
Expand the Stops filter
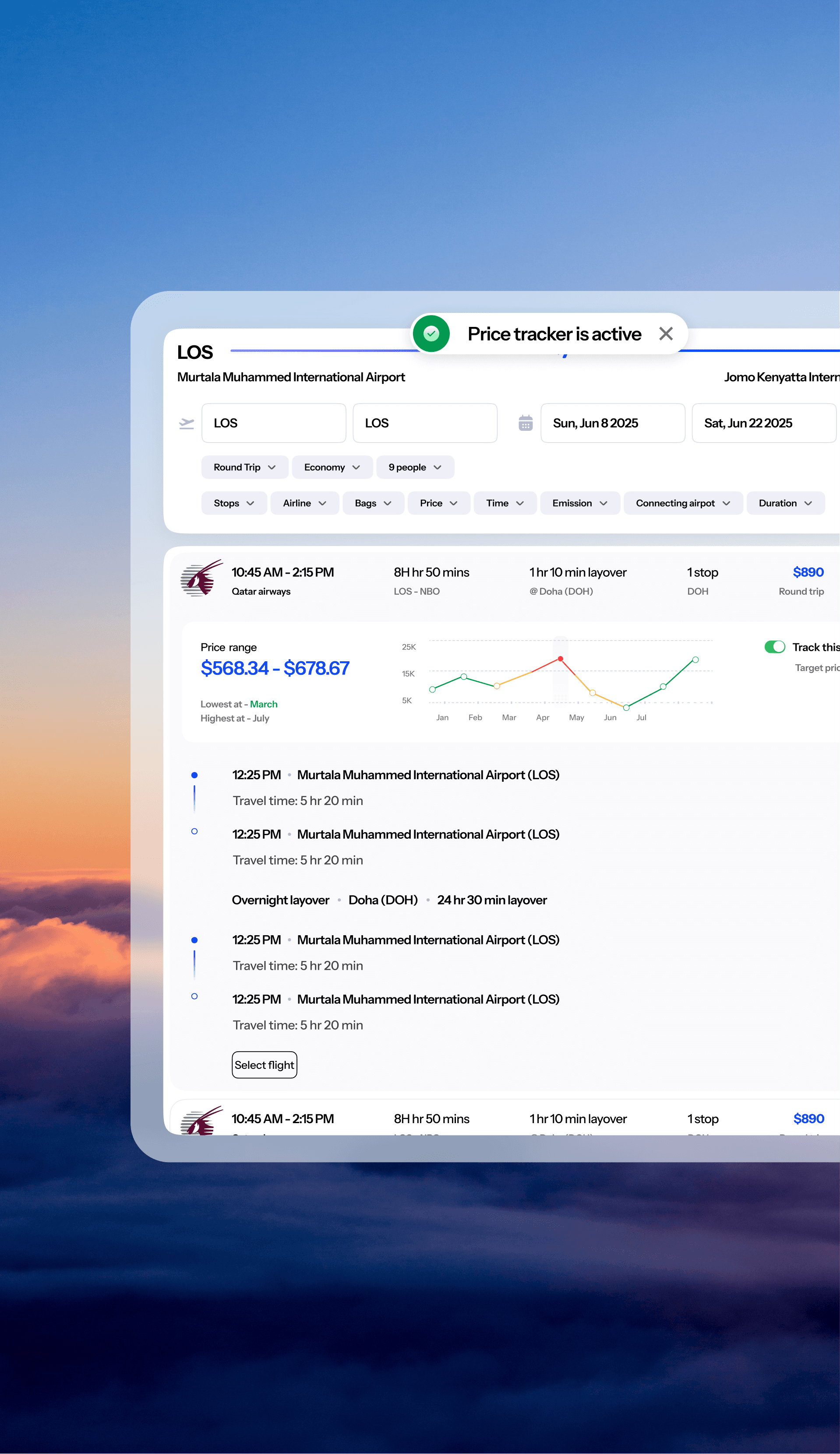233,503
